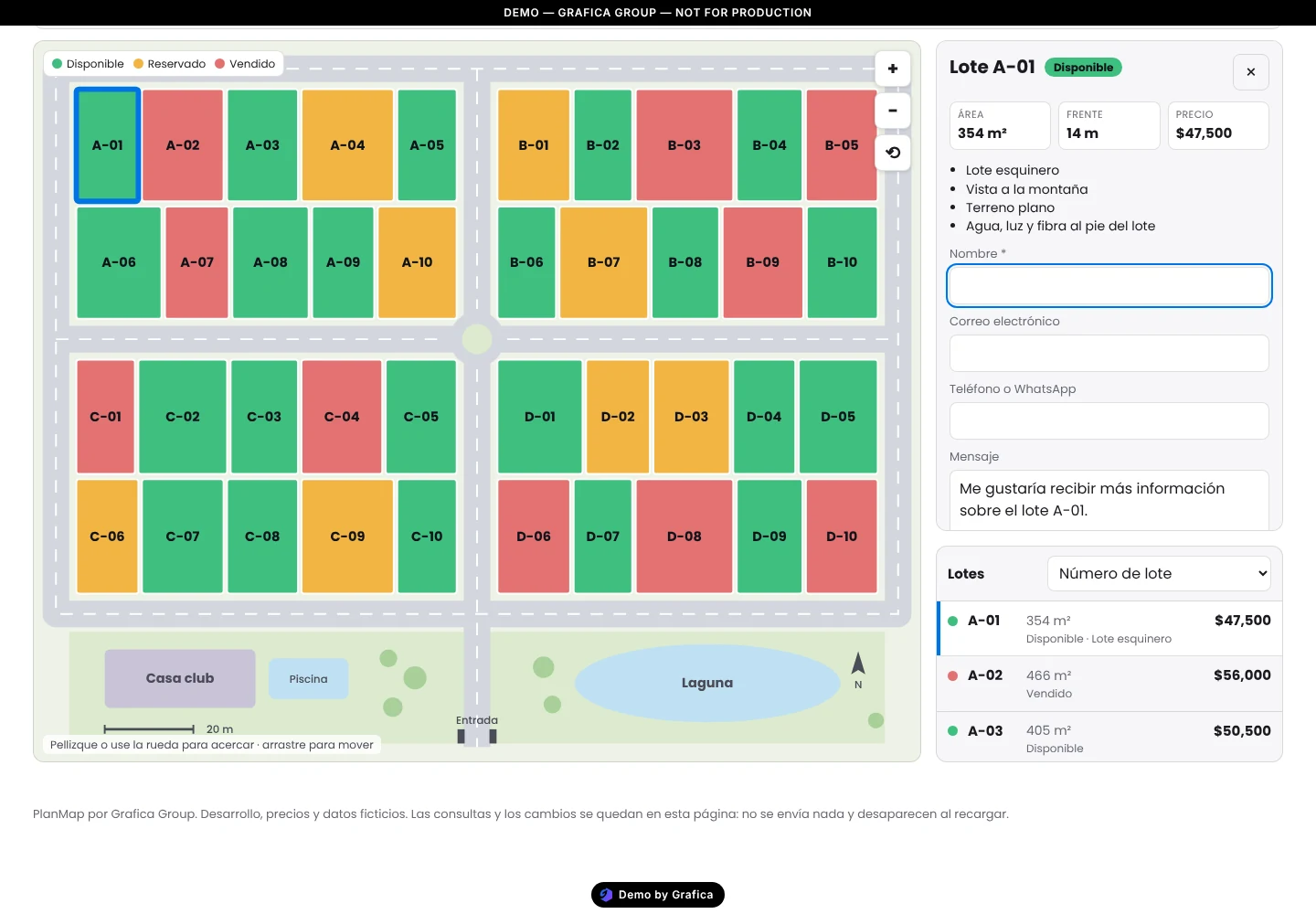The width and height of the screenshot is (1316, 914).
Task: Open the Número de lote sort dropdown
Action: tap(1159, 573)
